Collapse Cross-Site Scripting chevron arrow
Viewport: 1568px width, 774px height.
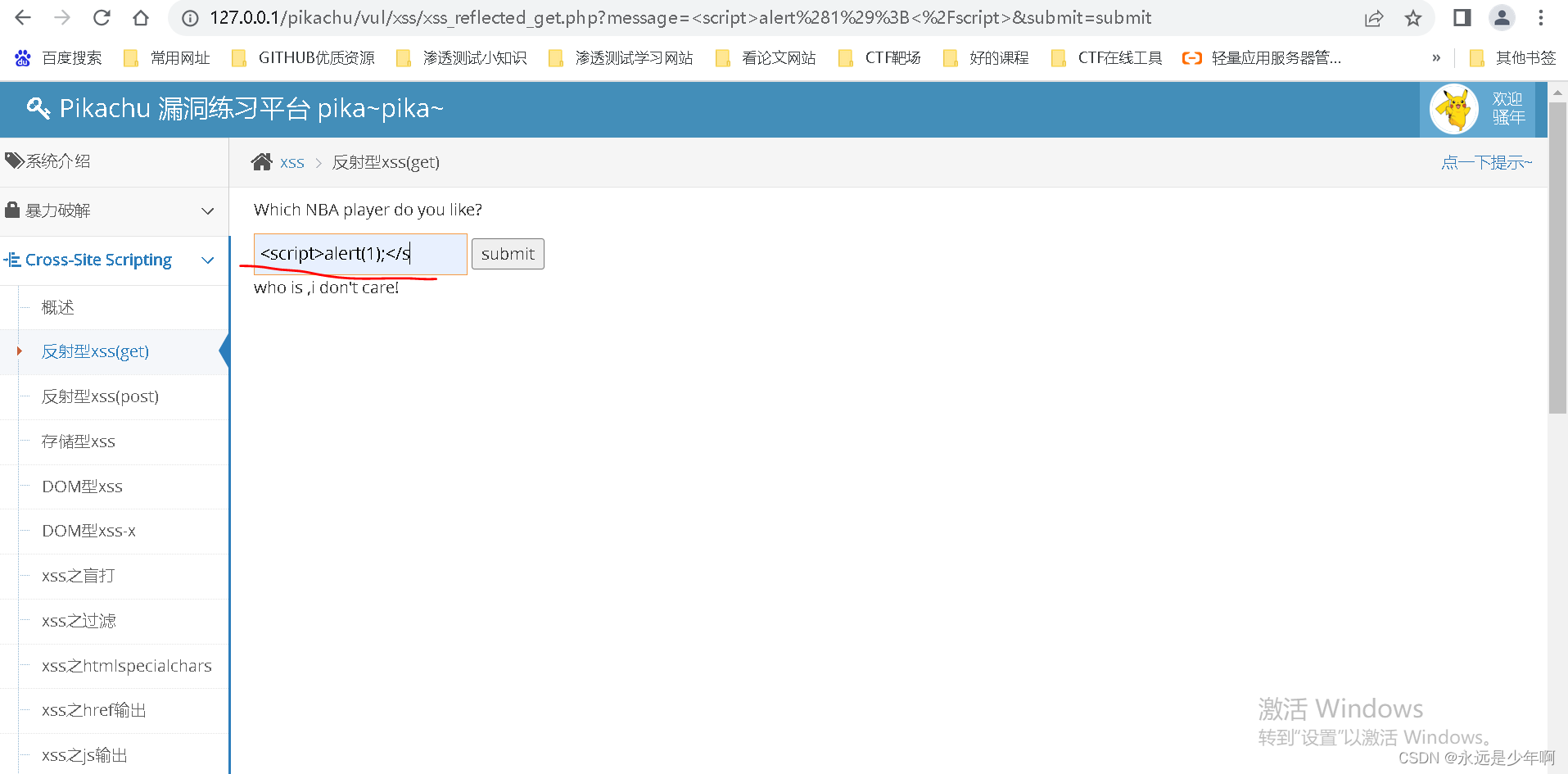click(x=208, y=260)
